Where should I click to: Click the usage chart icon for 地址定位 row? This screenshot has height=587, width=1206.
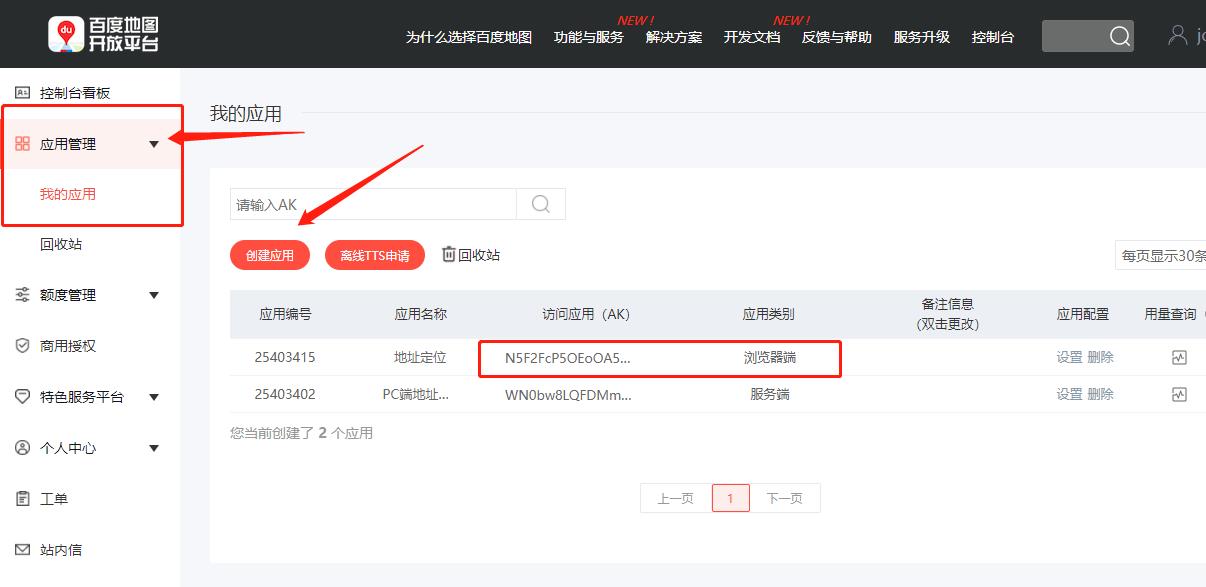tap(1178, 359)
